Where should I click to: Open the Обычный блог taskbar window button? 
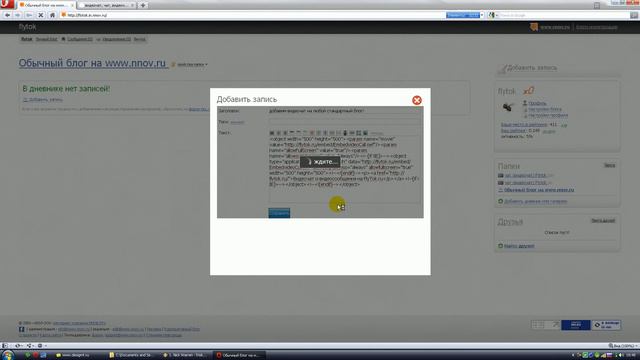240,355
